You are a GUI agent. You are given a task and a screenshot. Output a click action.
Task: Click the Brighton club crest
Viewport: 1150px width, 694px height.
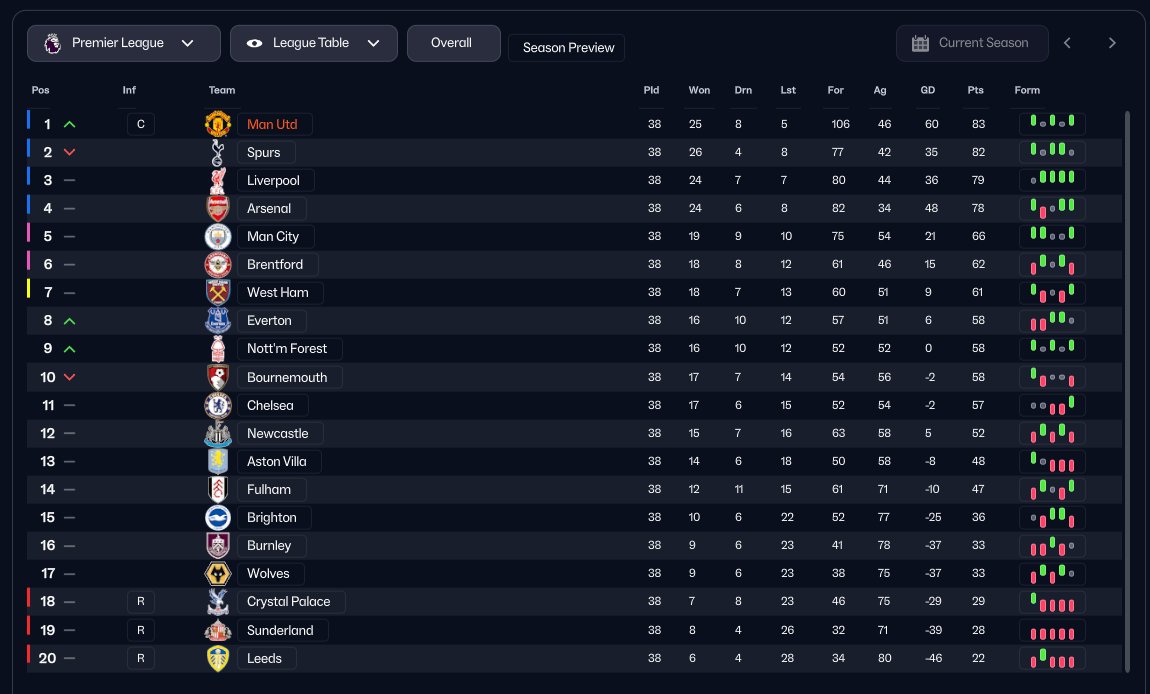pos(218,517)
